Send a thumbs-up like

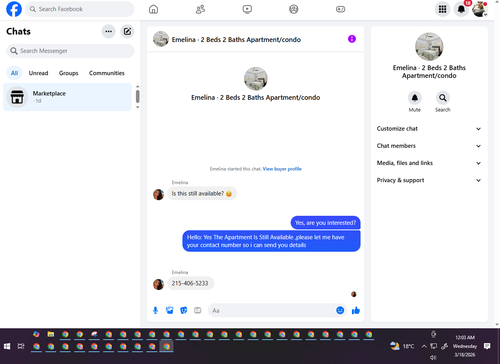pos(356,310)
